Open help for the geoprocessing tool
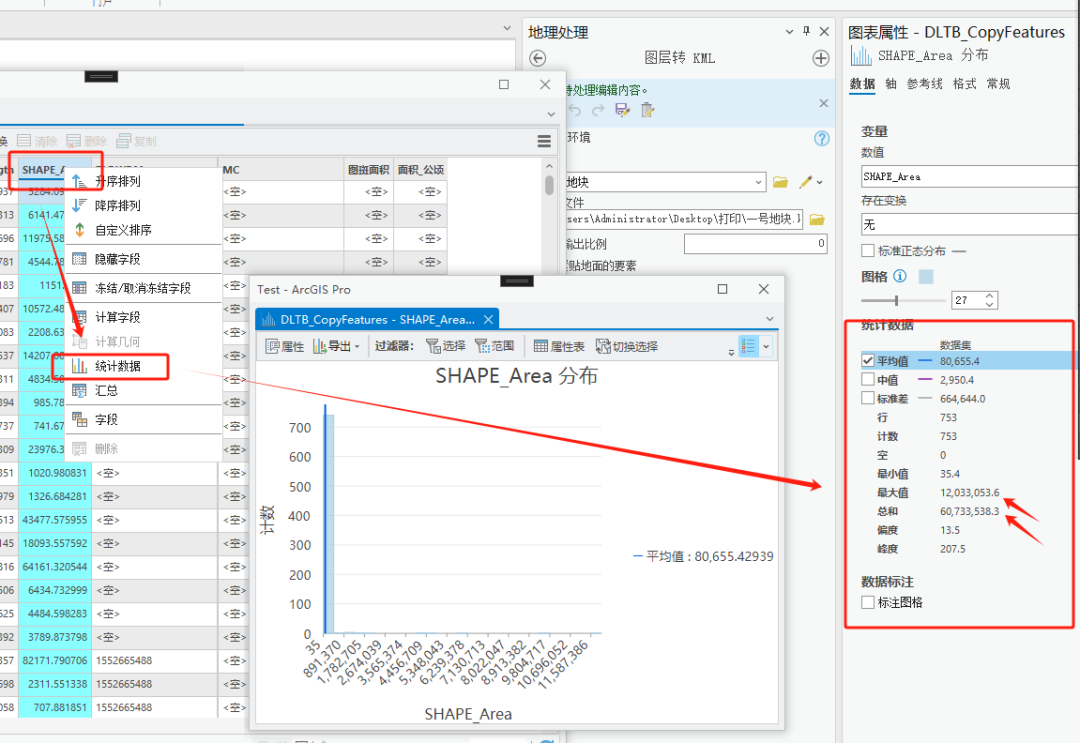 (822, 138)
